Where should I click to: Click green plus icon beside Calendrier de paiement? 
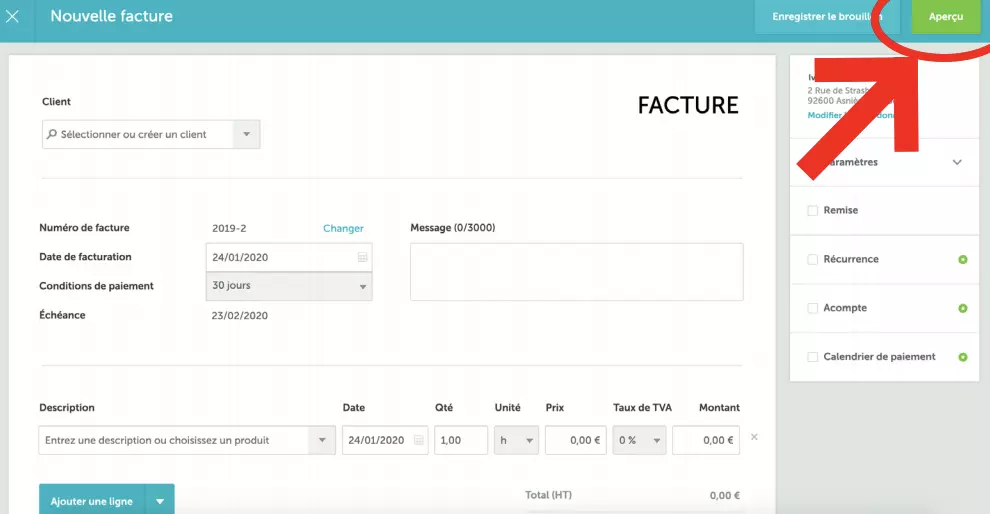pos(963,357)
